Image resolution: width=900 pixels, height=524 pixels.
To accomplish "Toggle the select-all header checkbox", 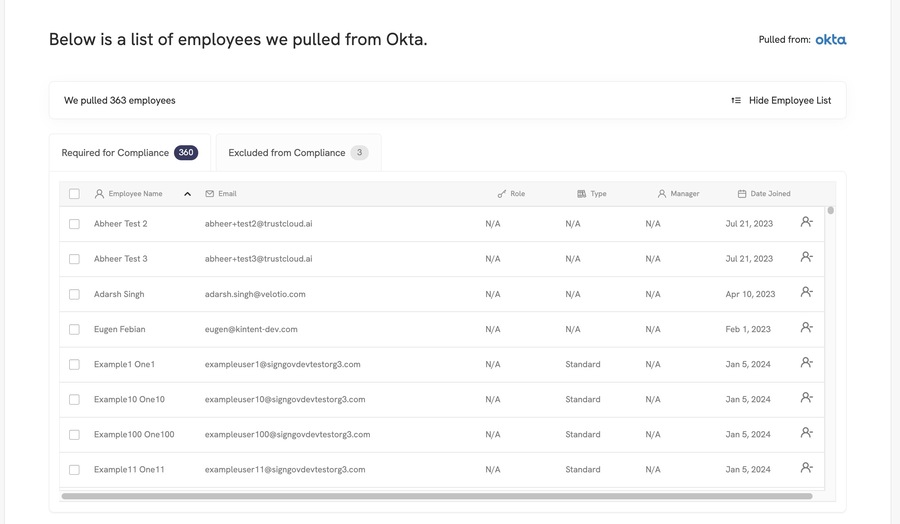I will 74,194.
